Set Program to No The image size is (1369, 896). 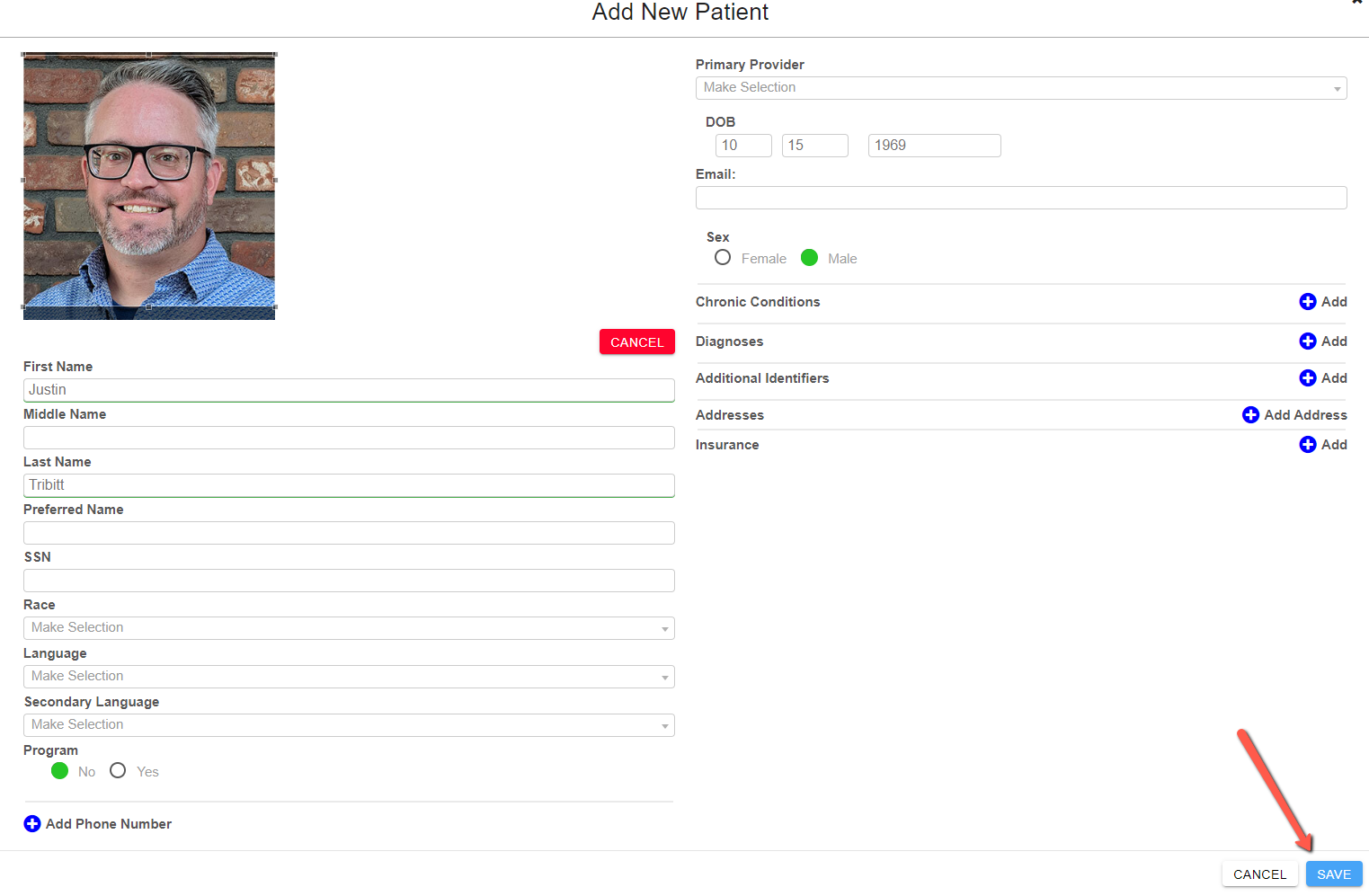click(60, 771)
